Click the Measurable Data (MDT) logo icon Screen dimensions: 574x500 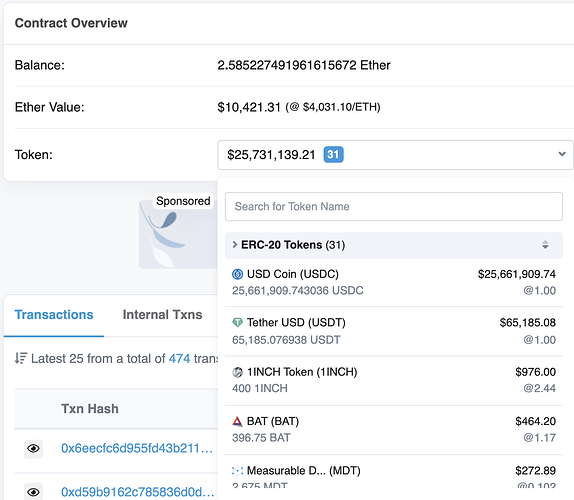pyautogui.click(x=238, y=471)
